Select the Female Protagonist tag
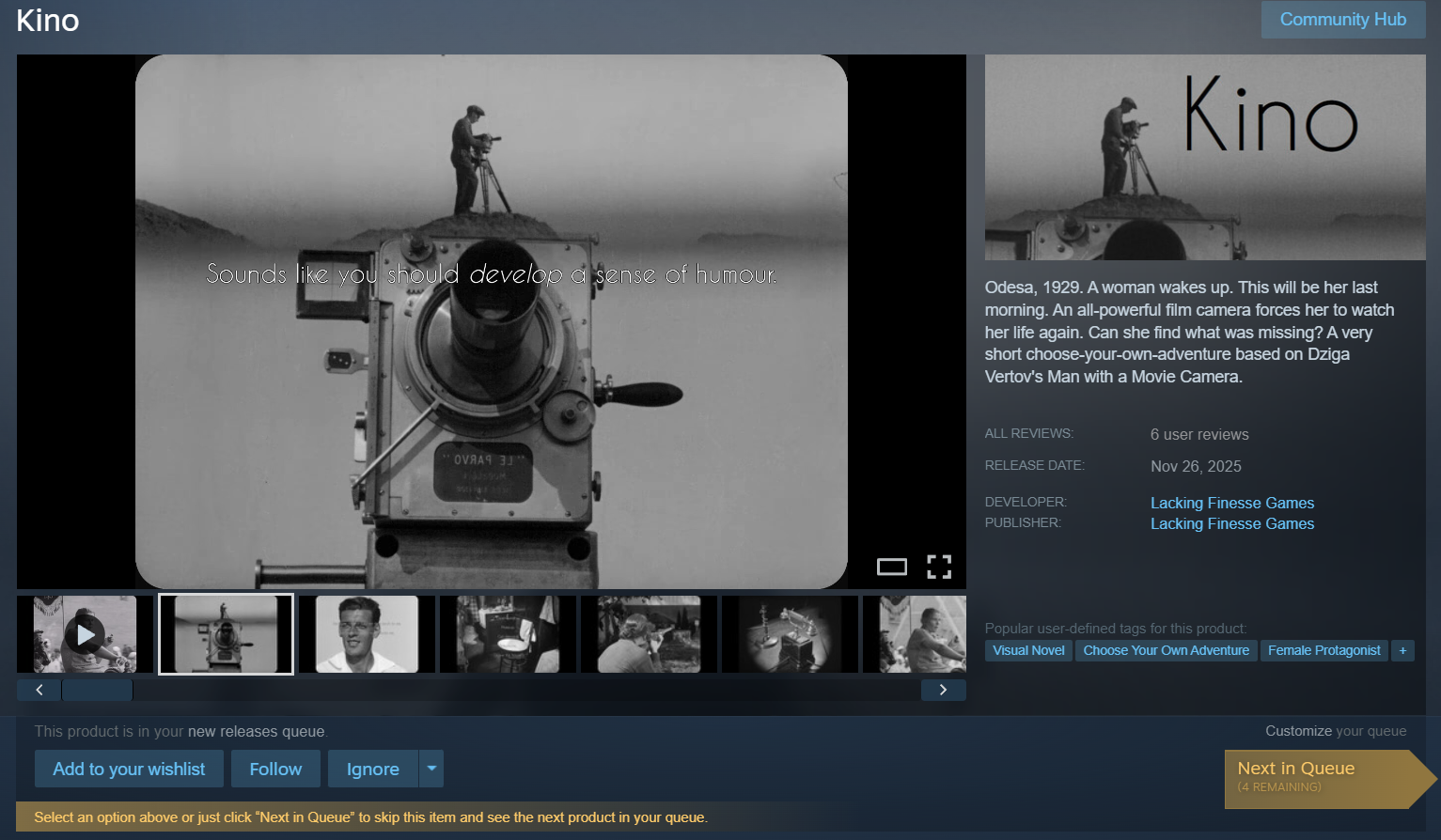This screenshot has width=1441, height=840. (x=1324, y=650)
